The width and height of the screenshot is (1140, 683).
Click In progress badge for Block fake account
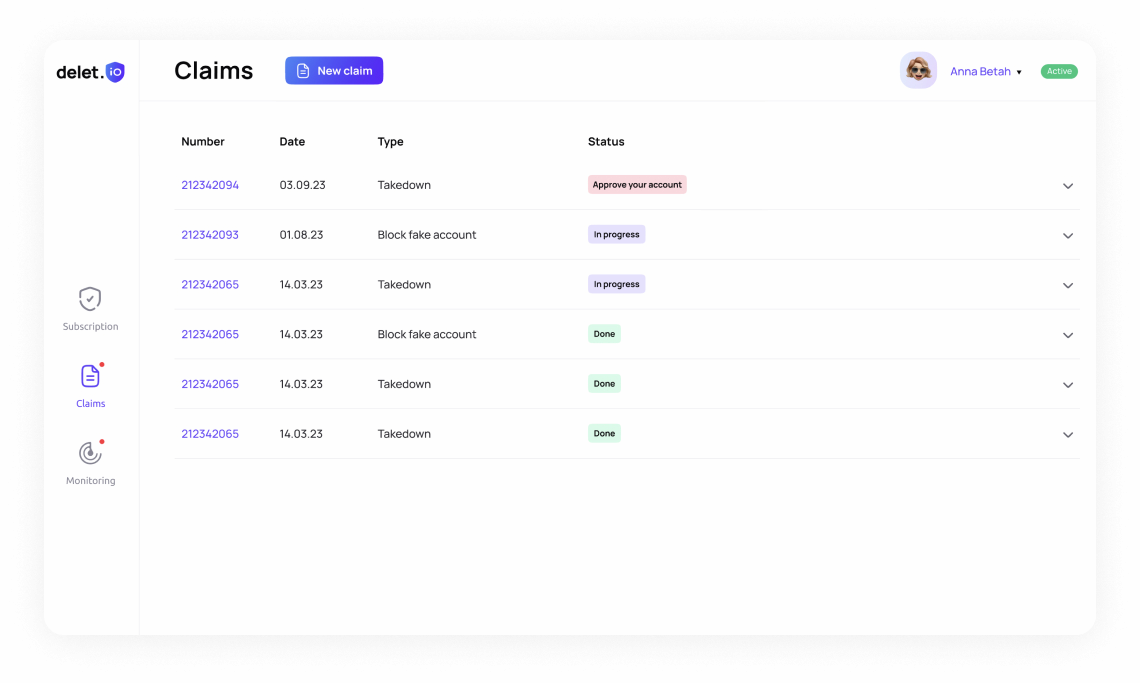pos(616,235)
